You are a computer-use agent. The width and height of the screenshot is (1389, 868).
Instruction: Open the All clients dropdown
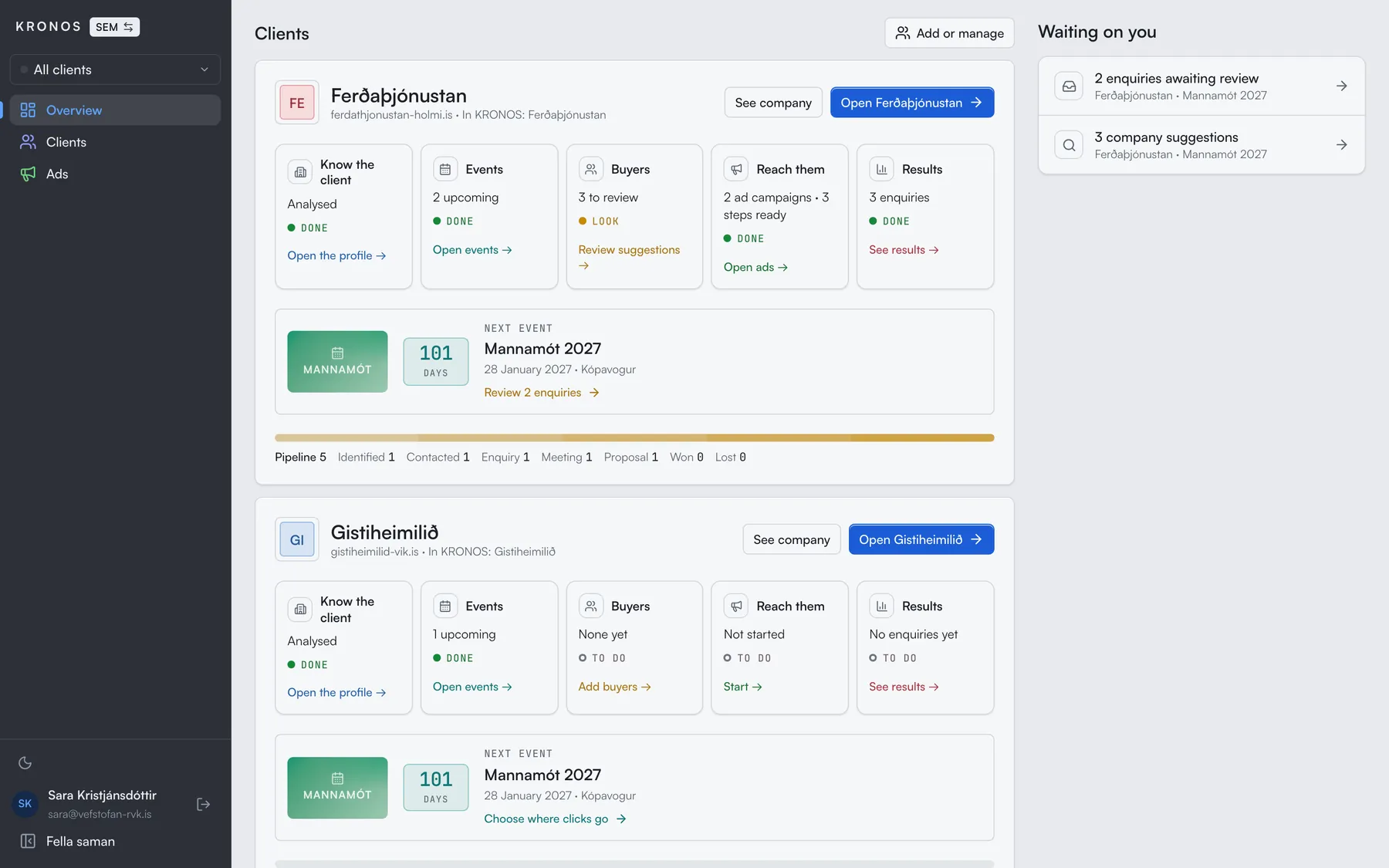coord(115,69)
